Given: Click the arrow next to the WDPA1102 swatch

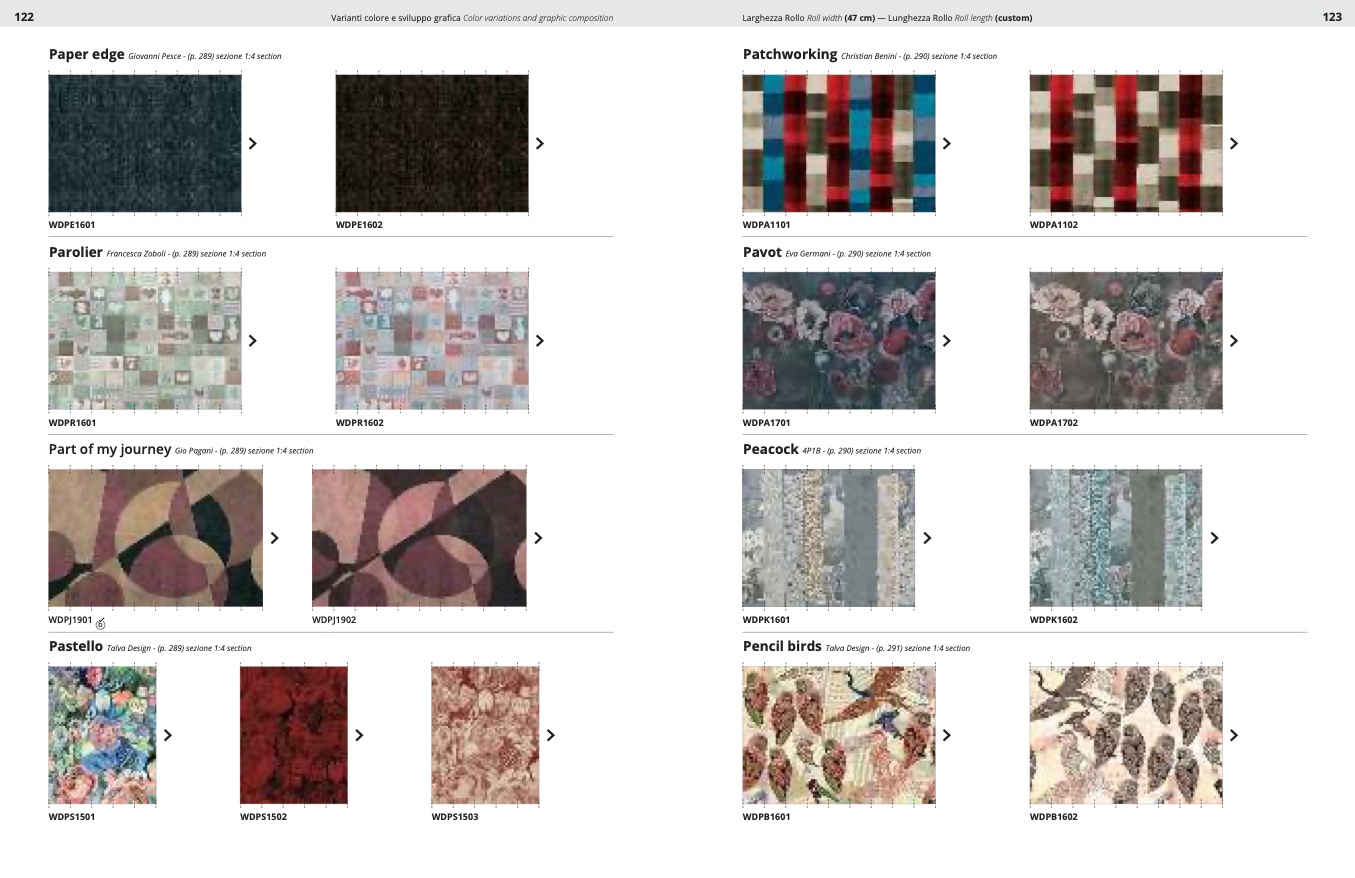Looking at the screenshot, I should (x=1233, y=144).
